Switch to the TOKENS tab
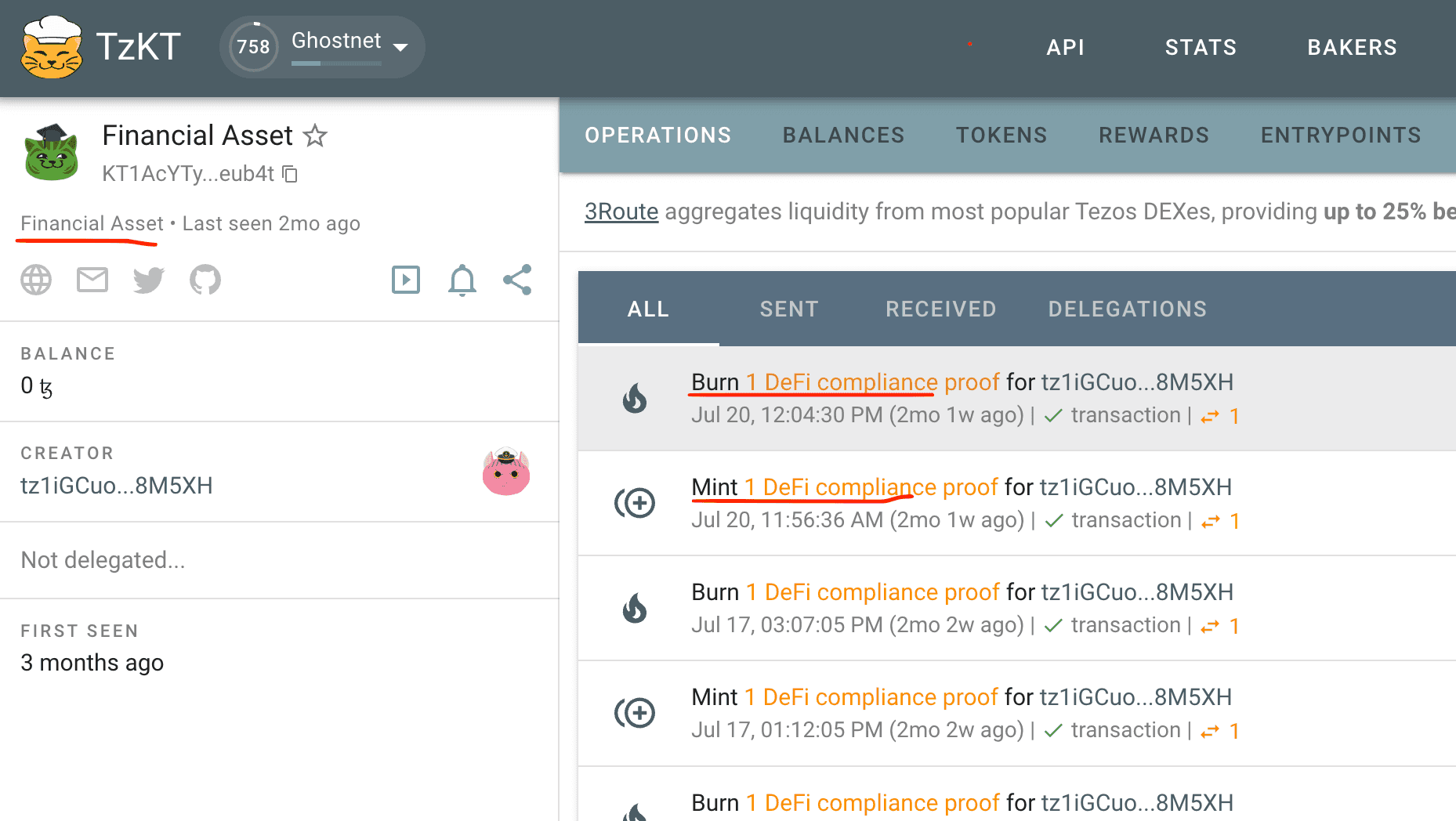Screen dimensions: 1456x821 coord(1001,135)
